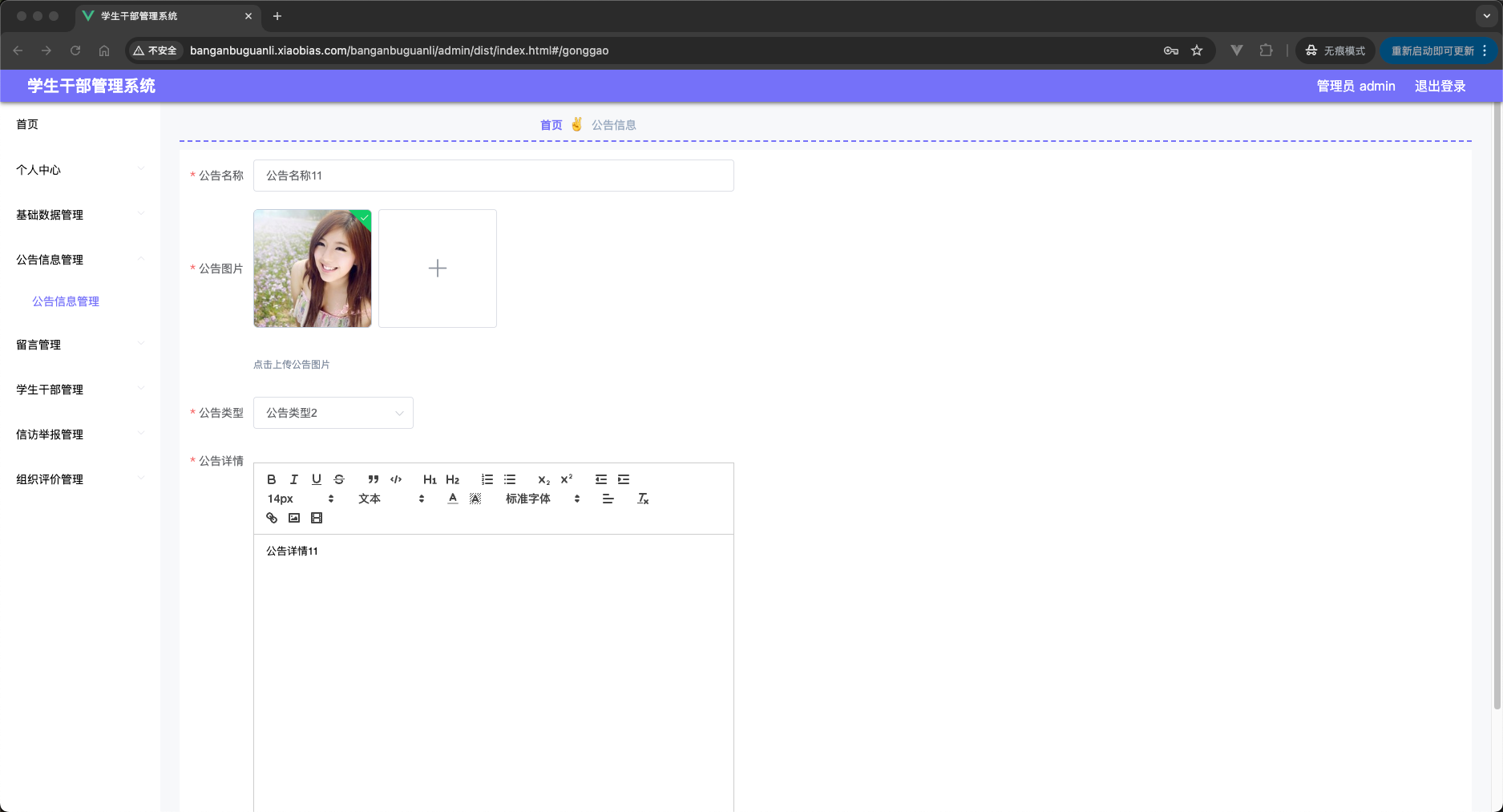Image resolution: width=1503 pixels, height=812 pixels.
Task: Click the browser address bar URL
Action: point(399,50)
